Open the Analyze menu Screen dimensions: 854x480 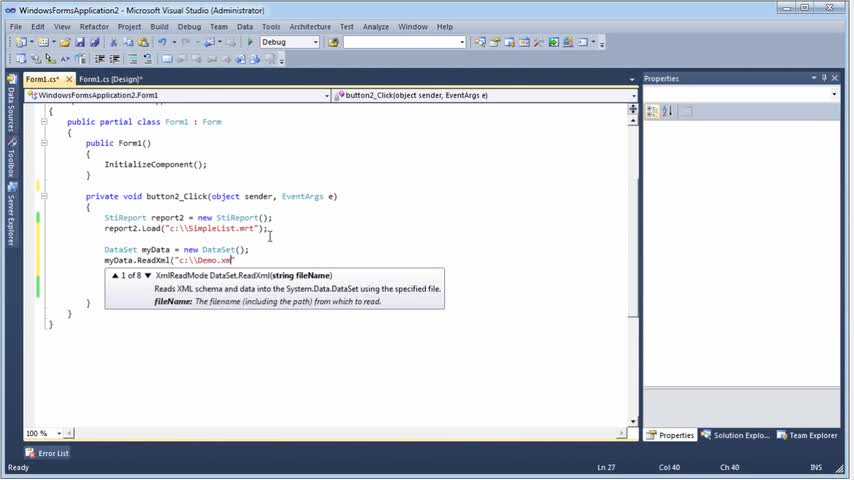376,27
